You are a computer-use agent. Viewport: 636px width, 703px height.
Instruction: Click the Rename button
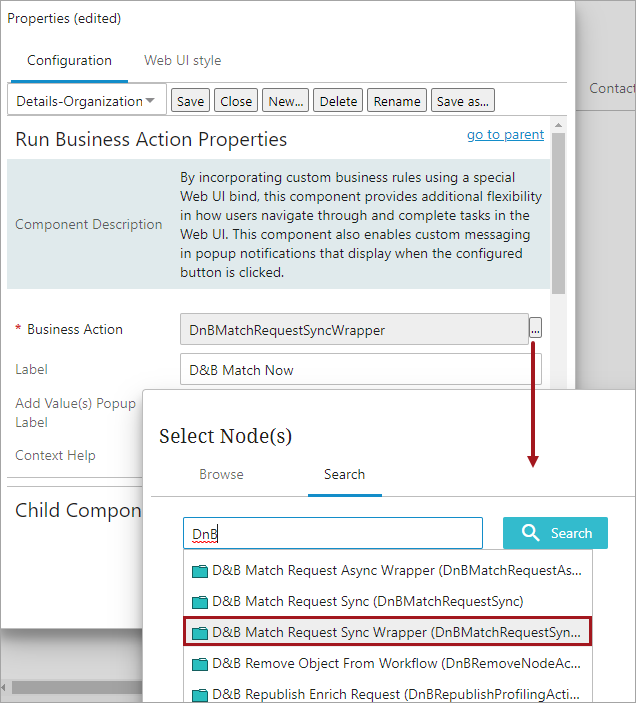pyautogui.click(x=397, y=101)
